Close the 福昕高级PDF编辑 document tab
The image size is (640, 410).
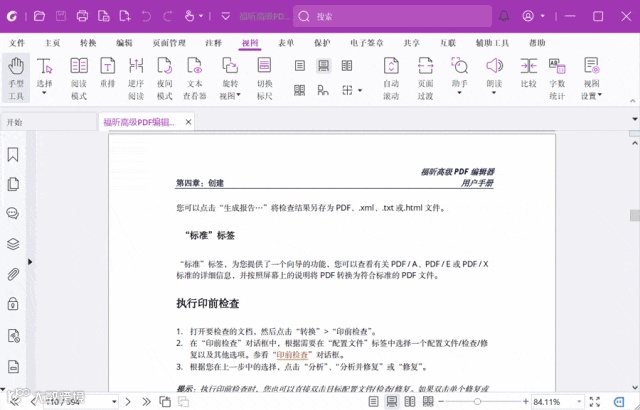coord(189,122)
